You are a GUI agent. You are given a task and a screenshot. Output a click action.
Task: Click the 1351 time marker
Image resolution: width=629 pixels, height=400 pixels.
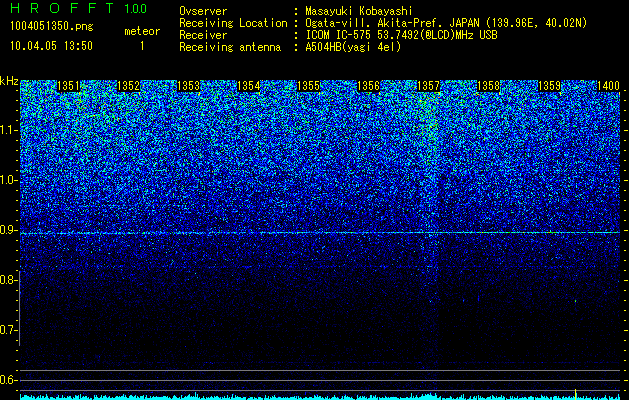pos(69,86)
